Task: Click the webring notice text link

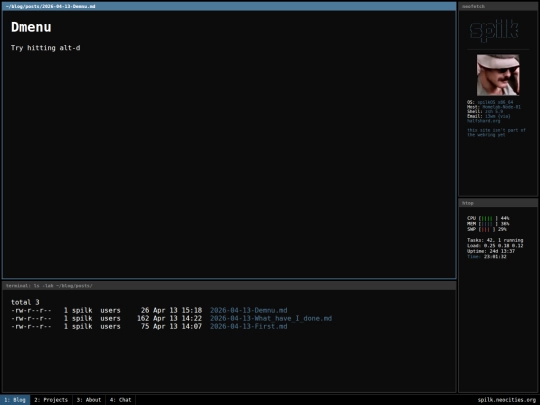Action: point(496,133)
